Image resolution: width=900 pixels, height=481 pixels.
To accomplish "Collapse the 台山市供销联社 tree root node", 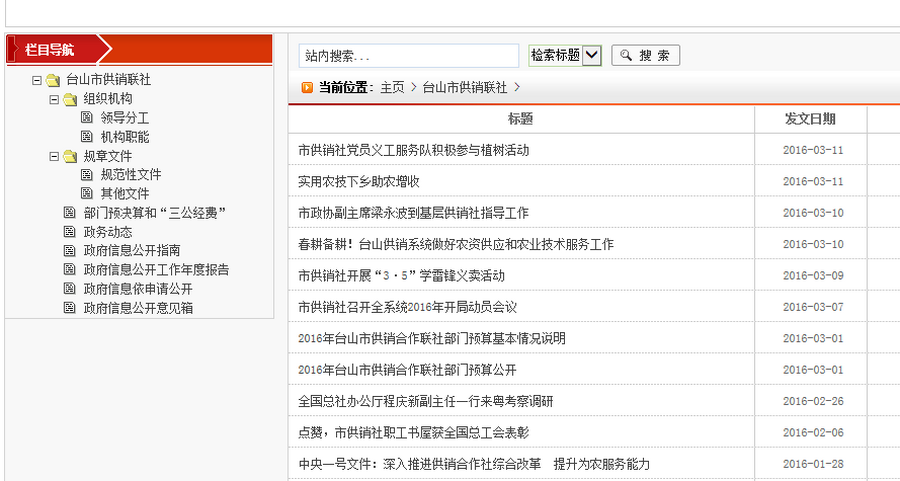I will pyautogui.click(x=36, y=80).
